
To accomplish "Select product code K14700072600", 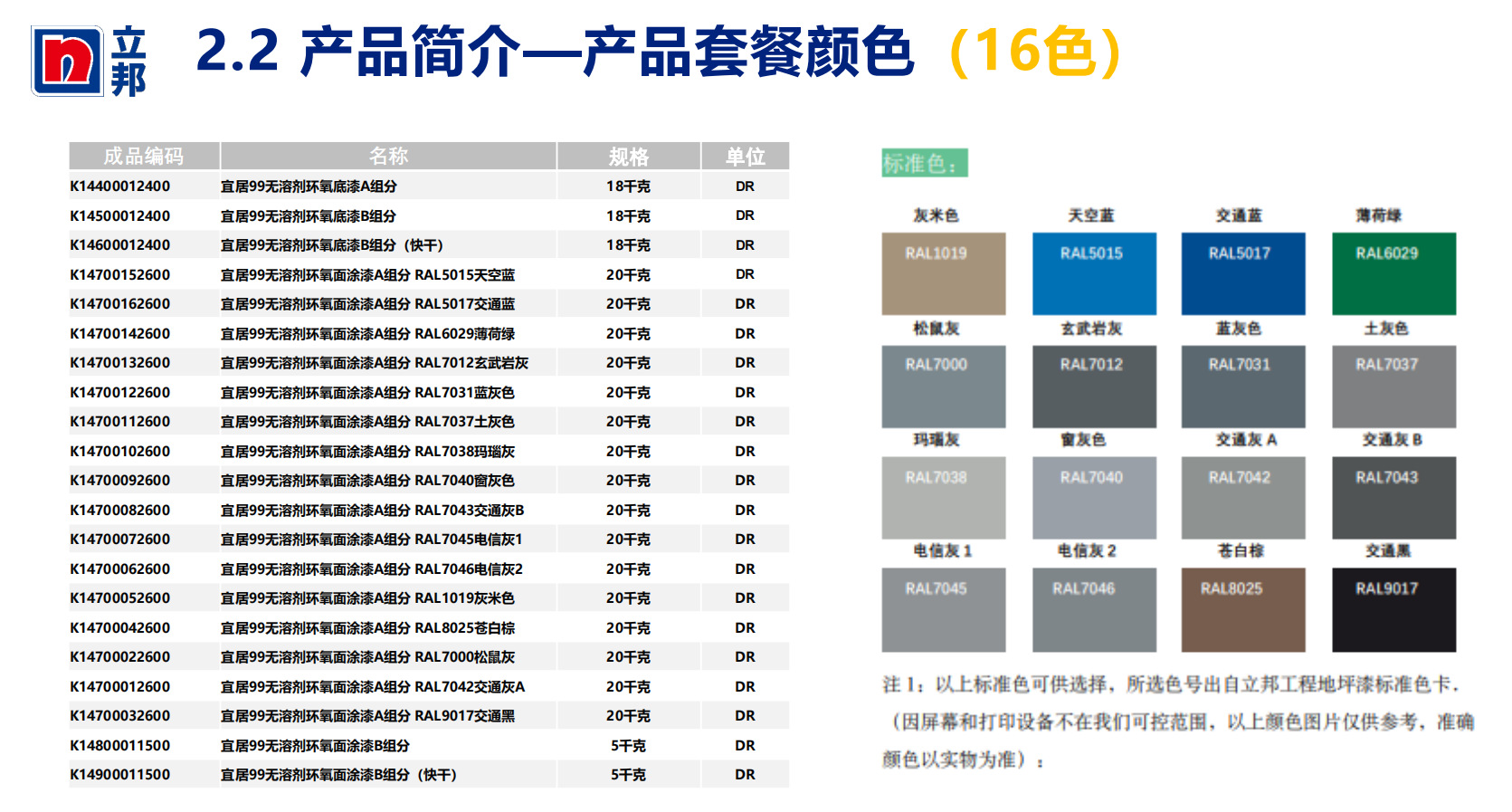I will click(x=120, y=540).
